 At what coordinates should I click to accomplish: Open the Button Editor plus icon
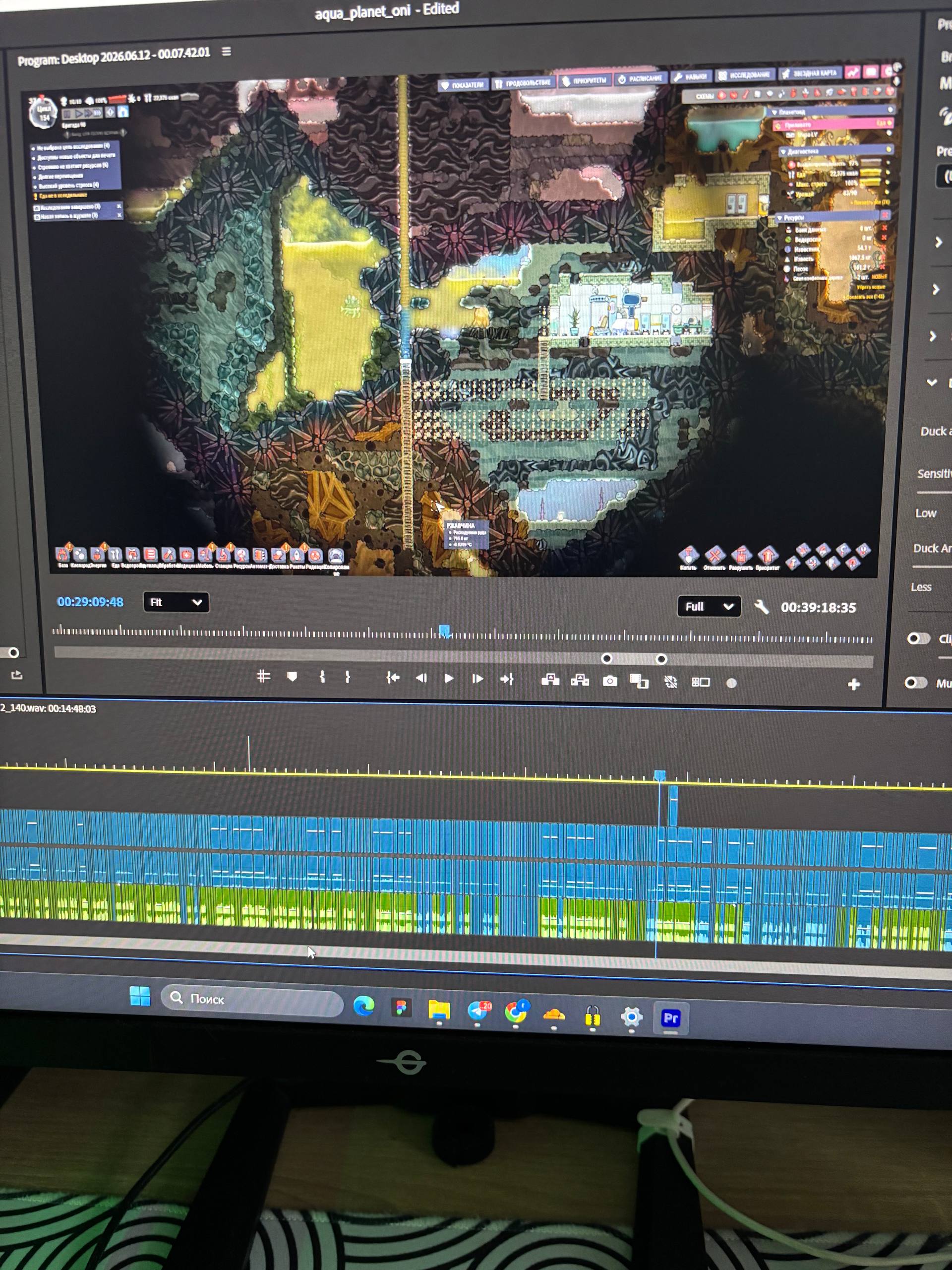tap(854, 685)
